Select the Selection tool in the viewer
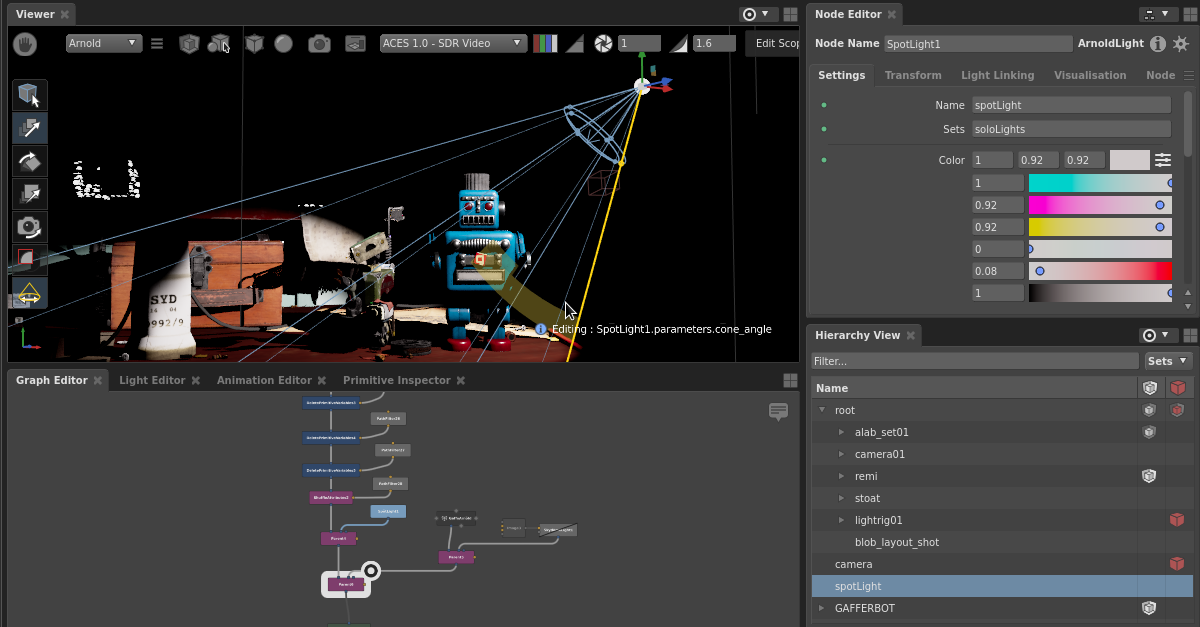 click(29, 95)
